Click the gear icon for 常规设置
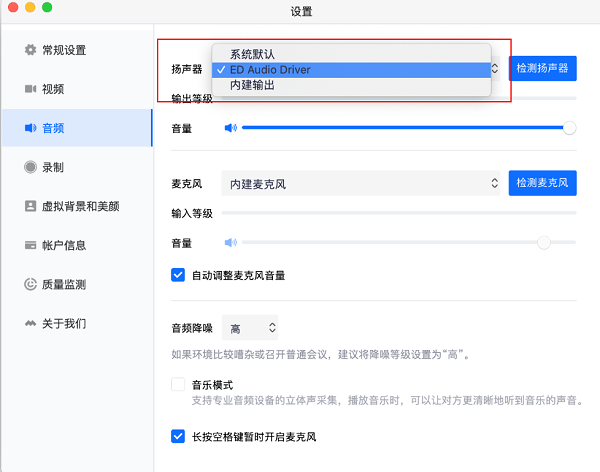Screen dimensions: 600x472 click(30, 50)
